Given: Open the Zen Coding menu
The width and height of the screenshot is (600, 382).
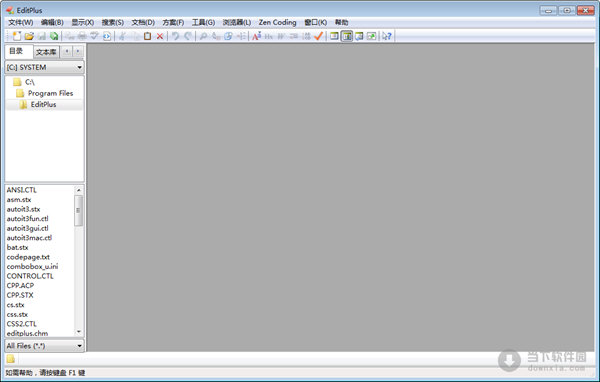Looking at the screenshot, I should point(277,23).
